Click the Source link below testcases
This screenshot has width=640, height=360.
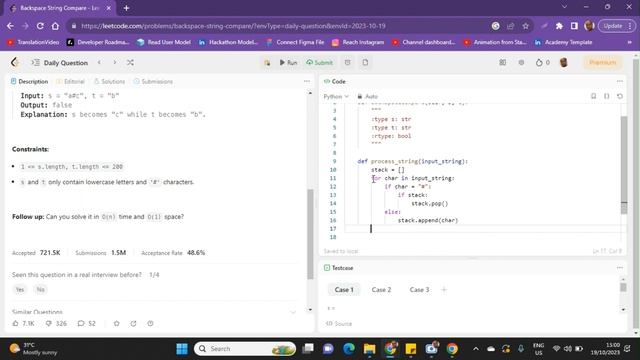[x=339, y=324]
